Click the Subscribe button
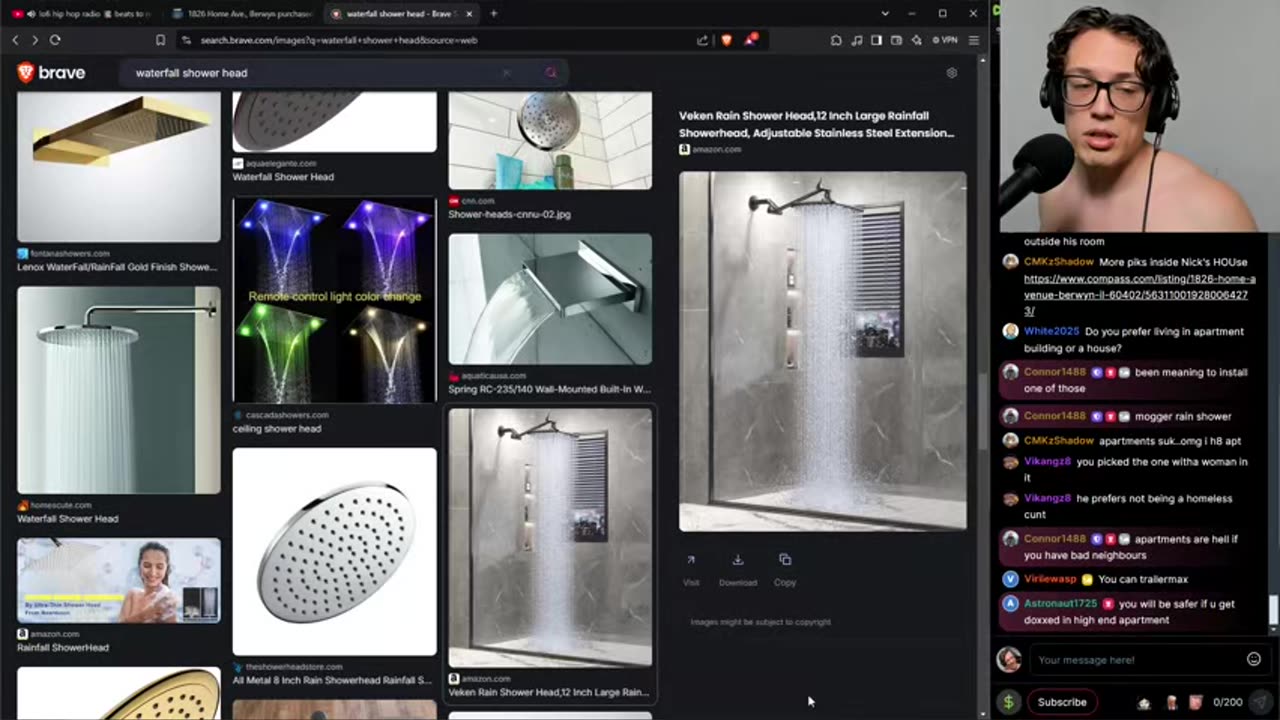 (1062, 702)
